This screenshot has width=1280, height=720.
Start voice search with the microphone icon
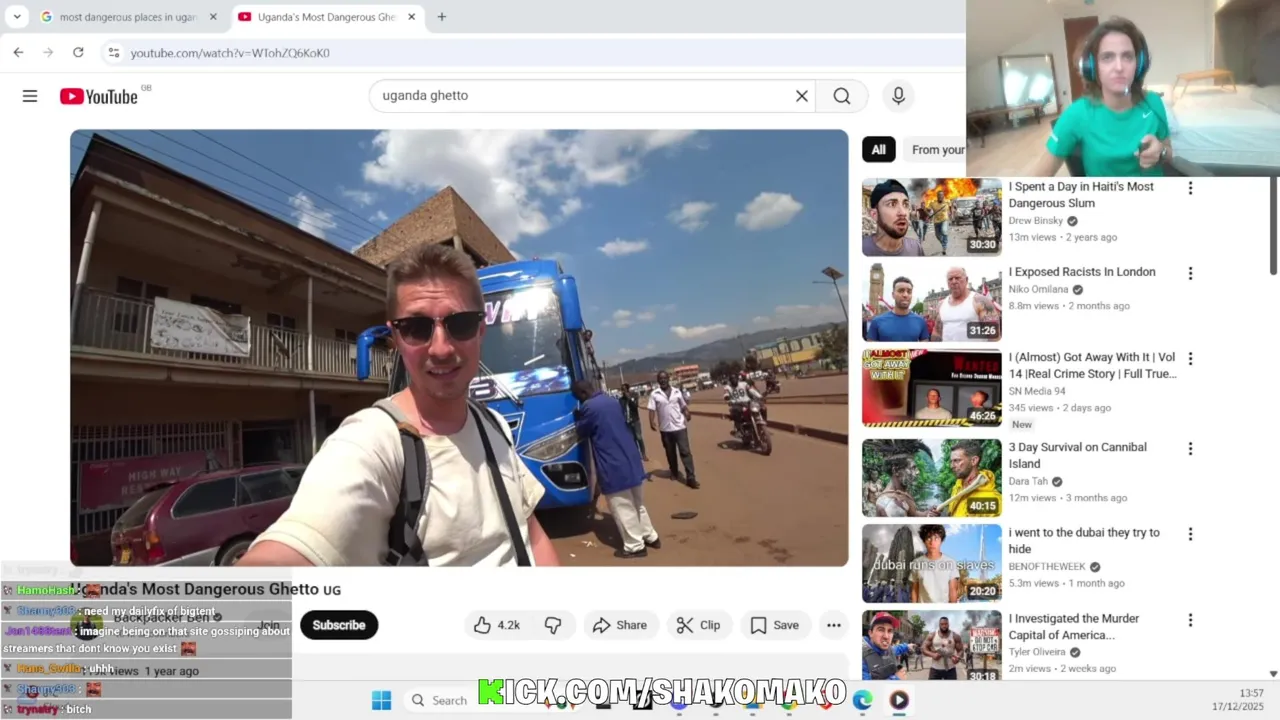tap(898, 96)
